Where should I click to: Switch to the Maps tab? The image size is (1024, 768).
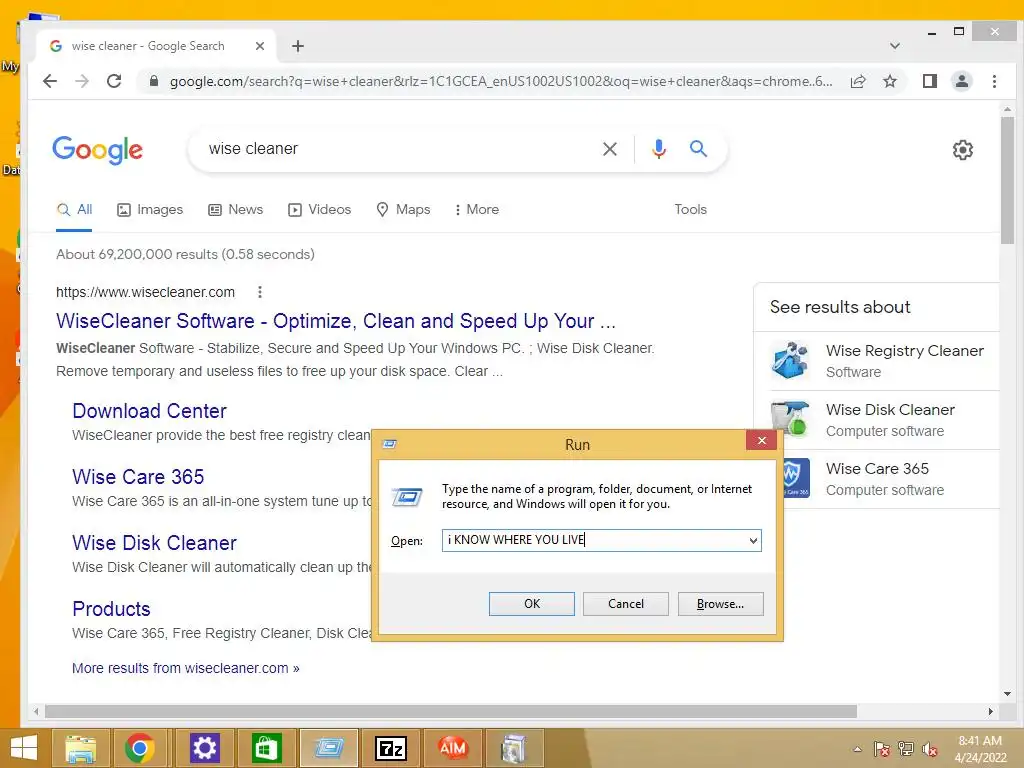click(404, 210)
